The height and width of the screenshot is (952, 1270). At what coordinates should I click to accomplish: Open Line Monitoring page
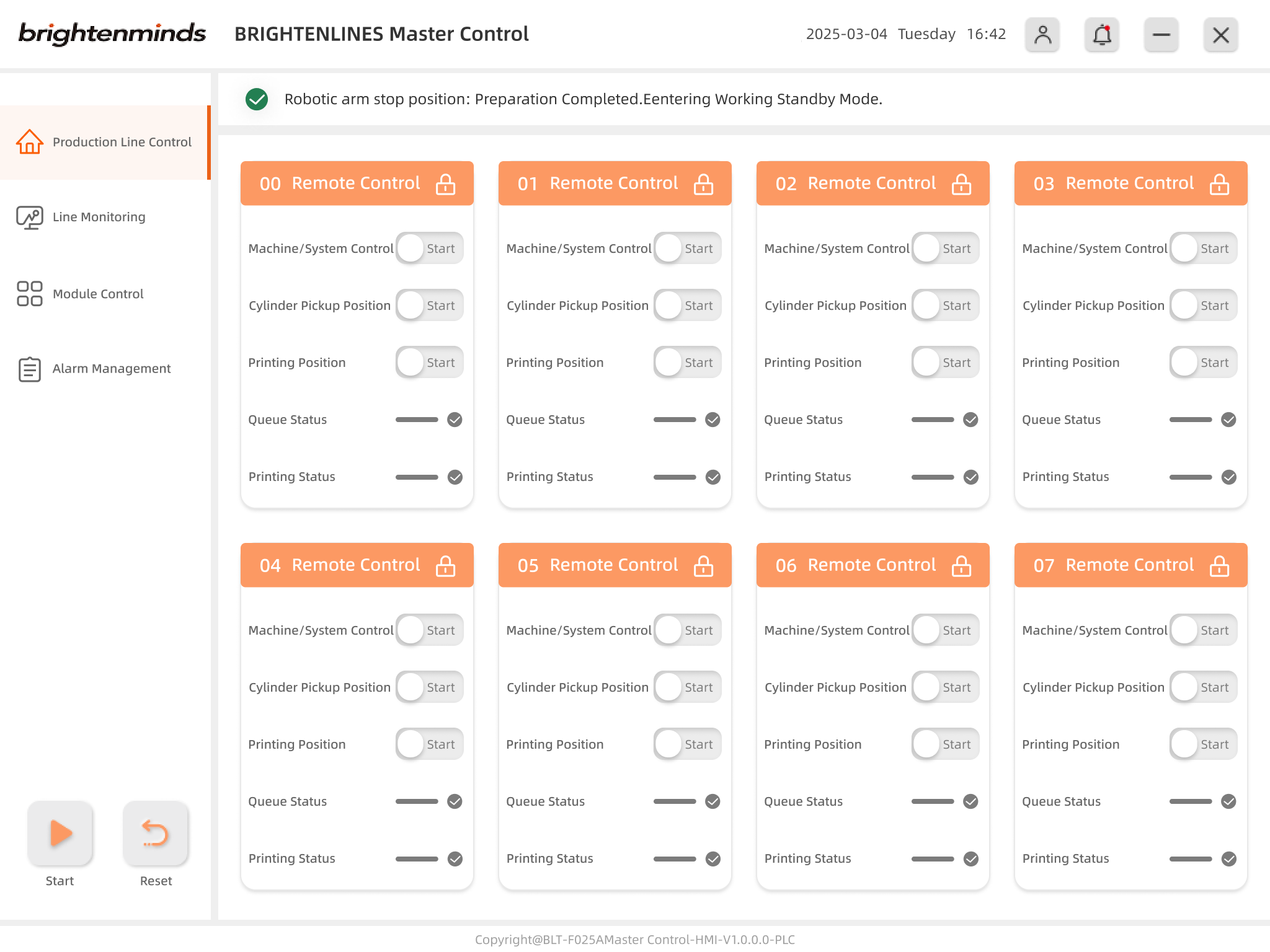point(99,217)
